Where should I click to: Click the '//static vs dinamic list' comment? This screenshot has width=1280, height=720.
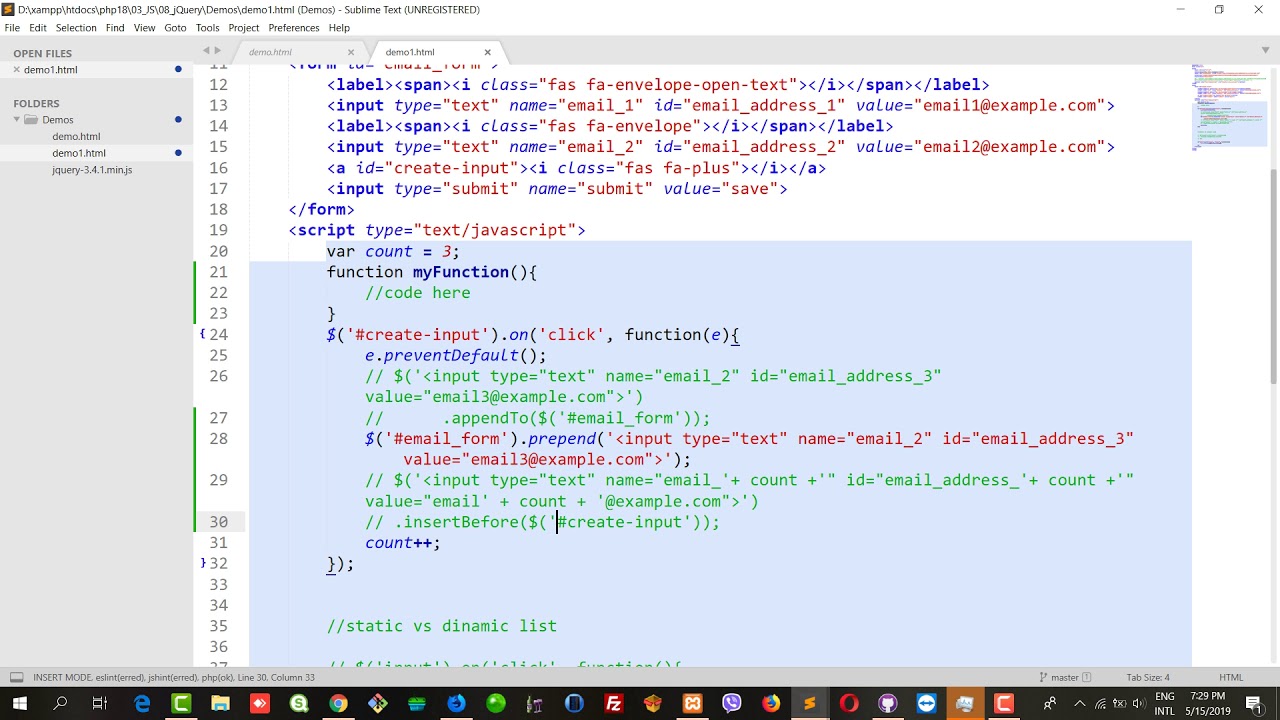click(442, 626)
